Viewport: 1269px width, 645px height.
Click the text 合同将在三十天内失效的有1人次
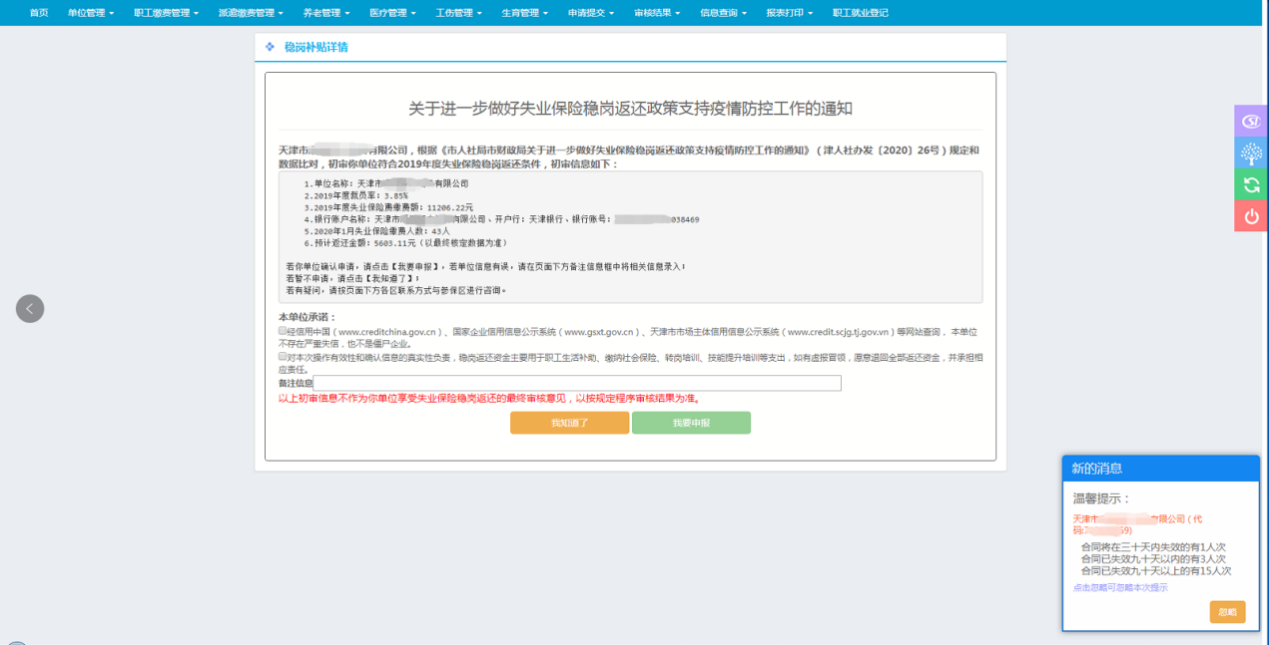[1153, 547]
